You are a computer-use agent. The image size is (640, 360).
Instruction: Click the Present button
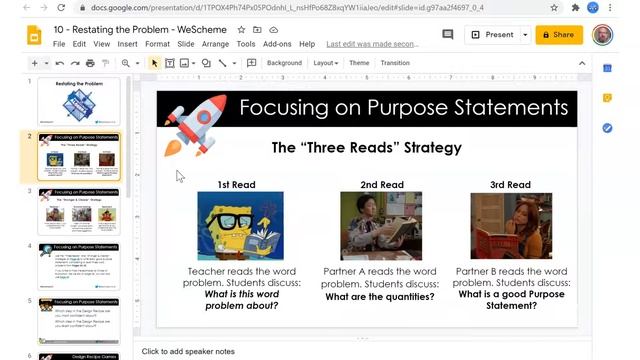[x=492, y=35]
